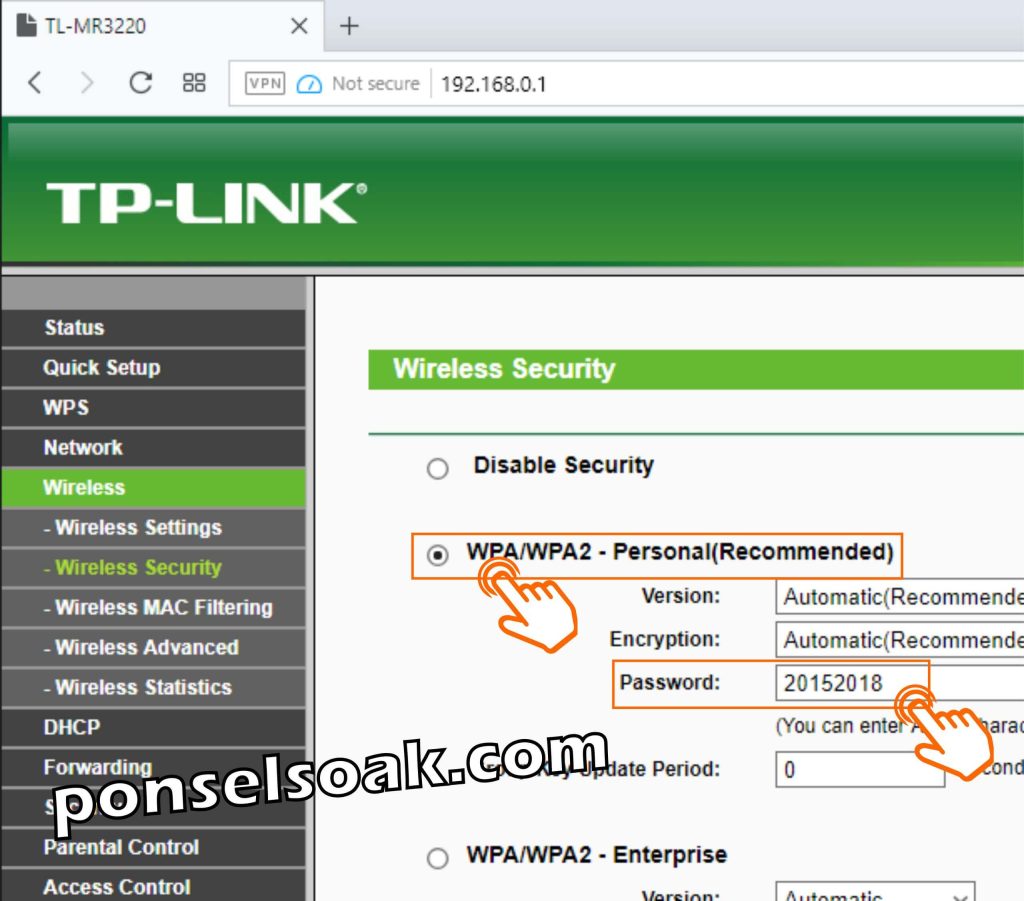
Task: Click the Group Key Update Period field
Action: (x=860, y=769)
